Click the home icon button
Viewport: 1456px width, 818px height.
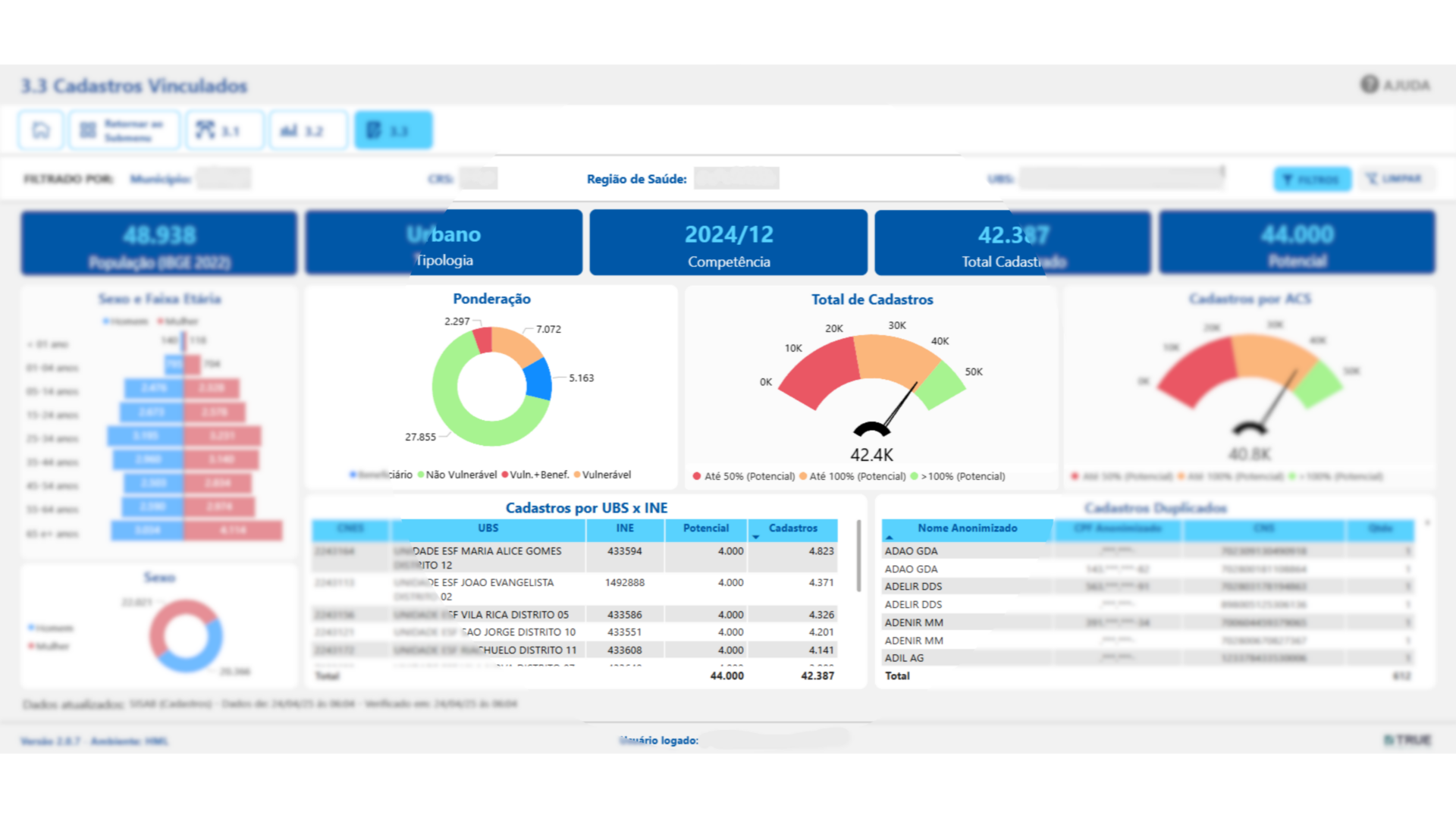click(x=41, y=130)
